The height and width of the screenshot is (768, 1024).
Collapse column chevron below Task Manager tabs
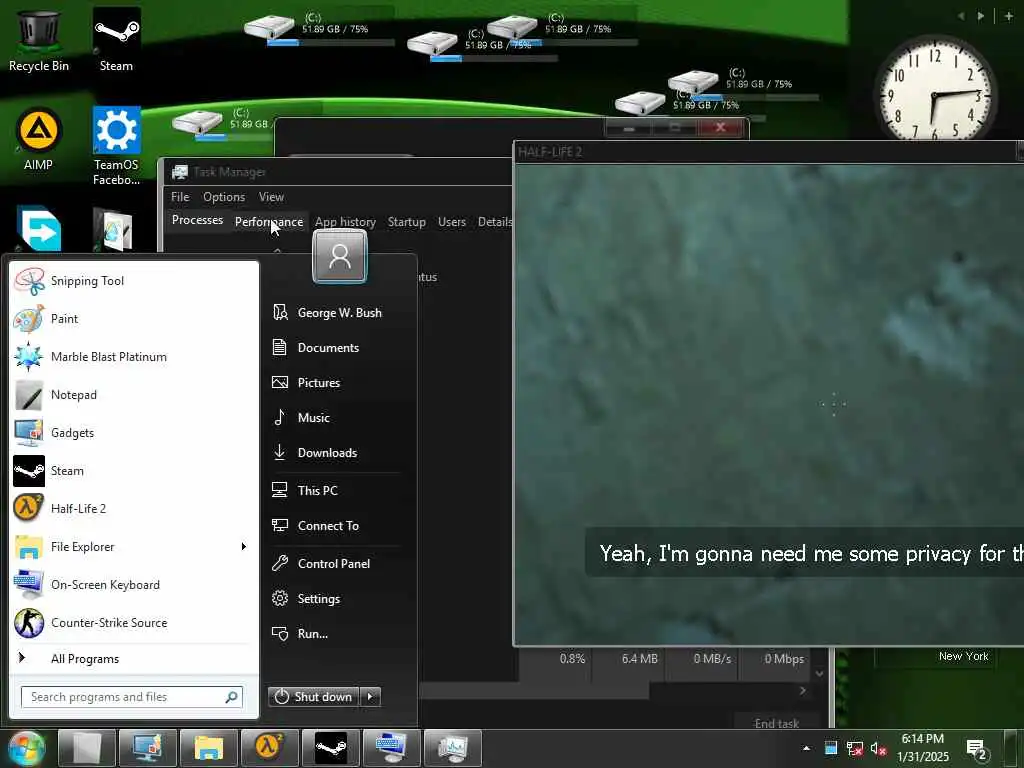pos(278,250)
